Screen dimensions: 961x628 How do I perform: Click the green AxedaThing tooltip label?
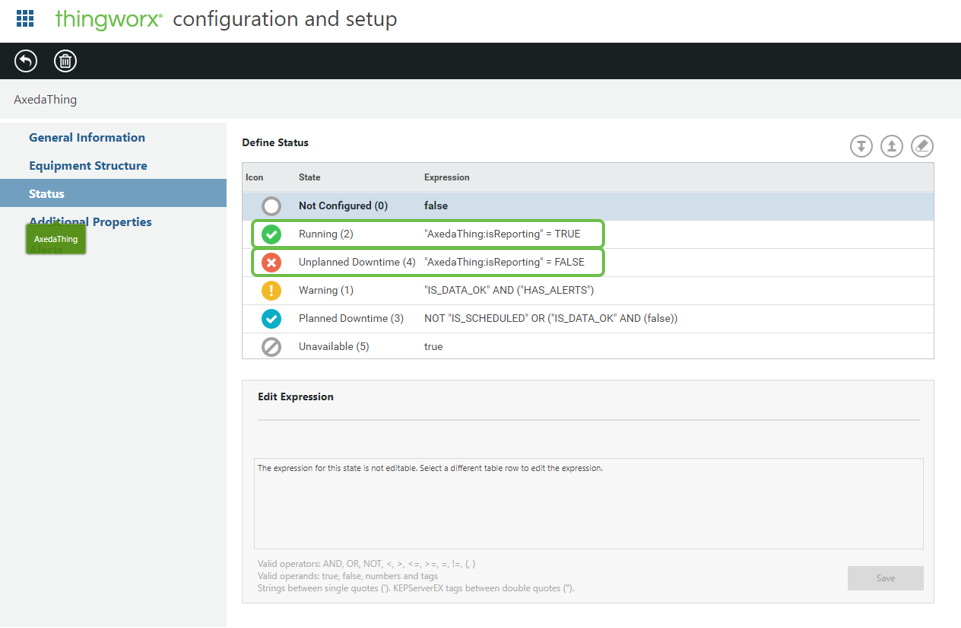coord(56,239)
